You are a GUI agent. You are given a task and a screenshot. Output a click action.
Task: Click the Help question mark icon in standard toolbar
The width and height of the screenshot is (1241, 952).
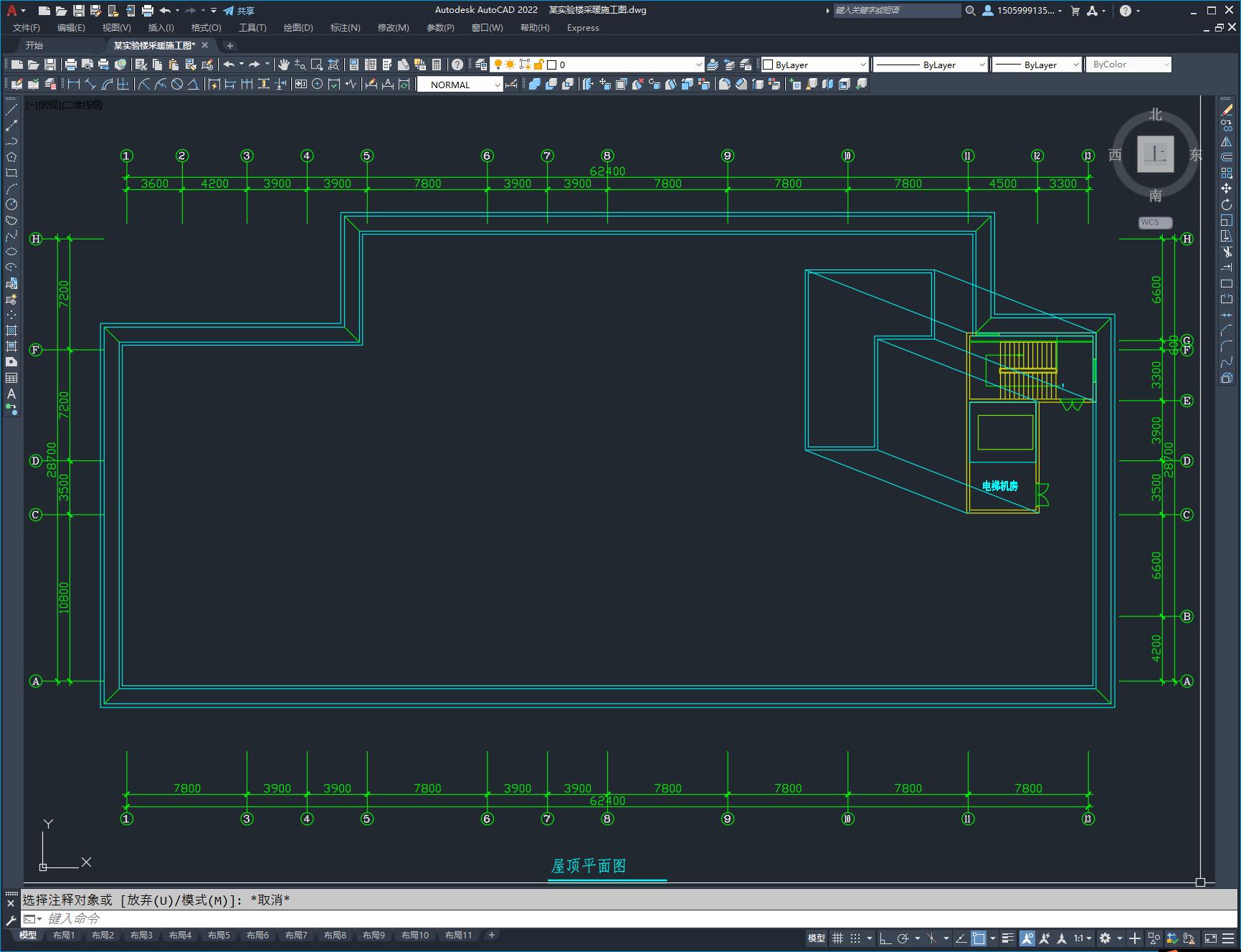coord(457,65)
